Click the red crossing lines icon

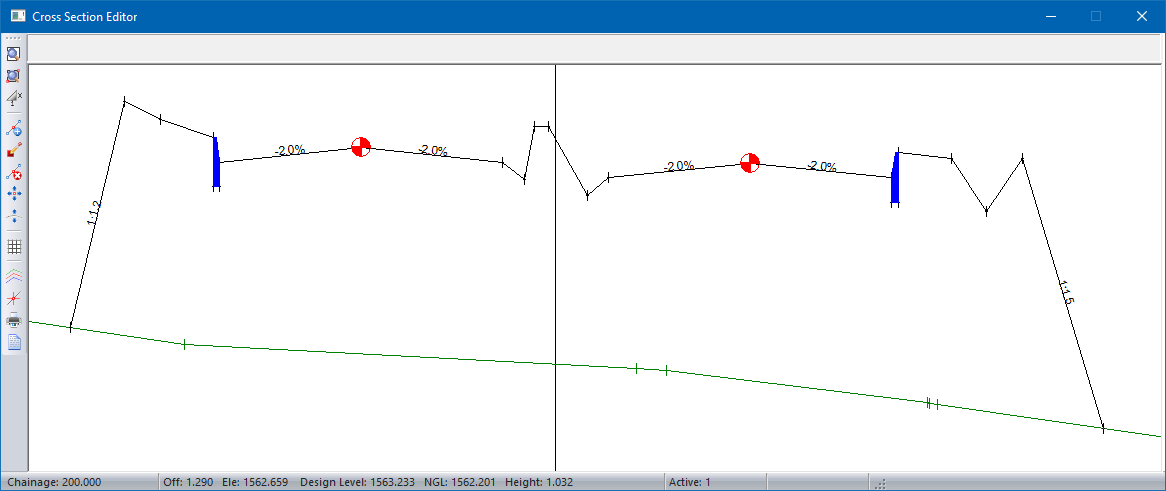pyautogui.click(x=14, y=298)
